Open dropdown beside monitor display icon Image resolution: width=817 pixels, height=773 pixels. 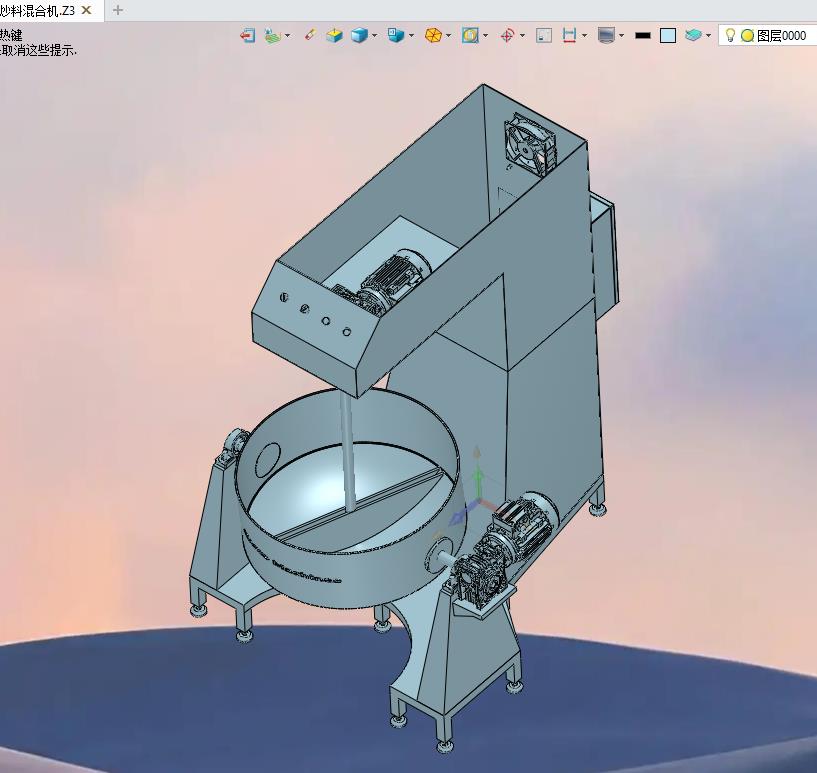point(622,35)
